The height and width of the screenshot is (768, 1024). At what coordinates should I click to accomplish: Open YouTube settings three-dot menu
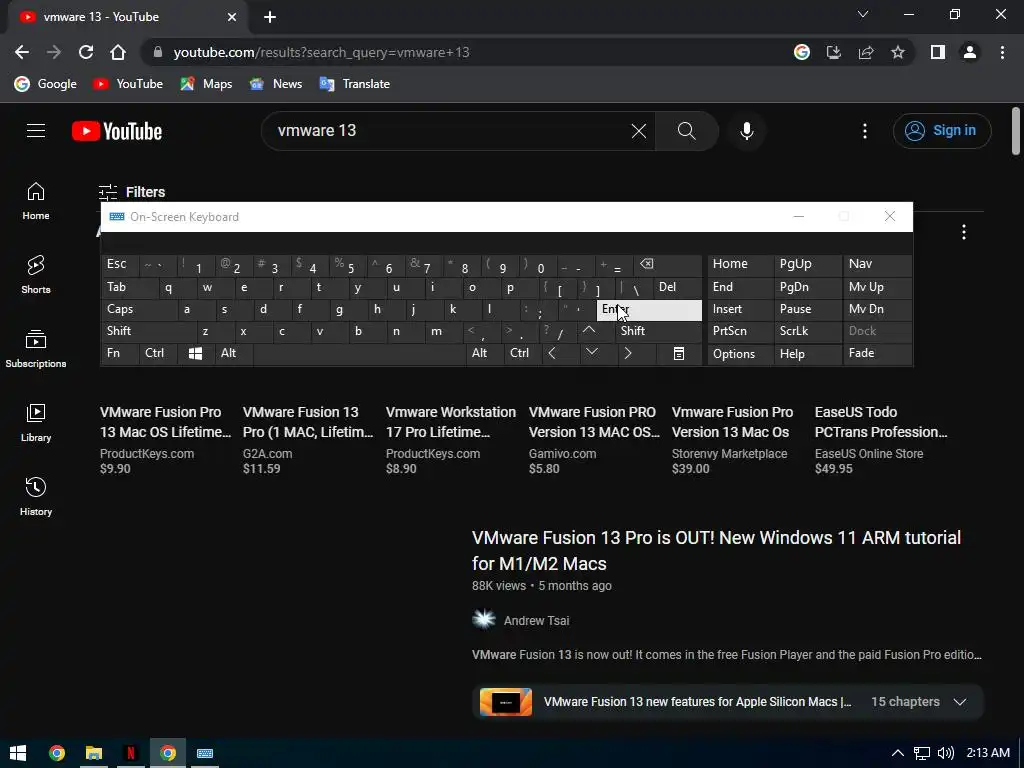pos(865,131)
